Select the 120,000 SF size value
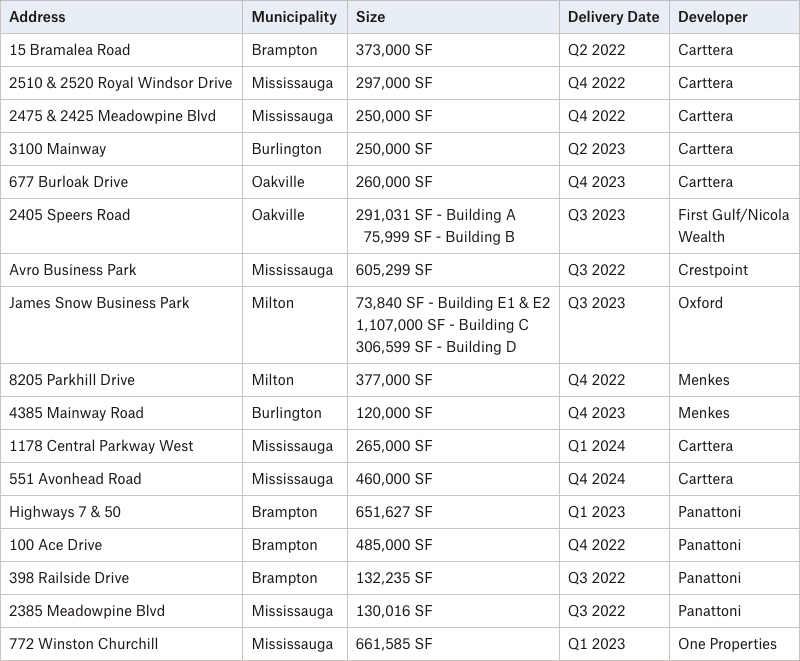800x661 pixels. coord(394,413)
